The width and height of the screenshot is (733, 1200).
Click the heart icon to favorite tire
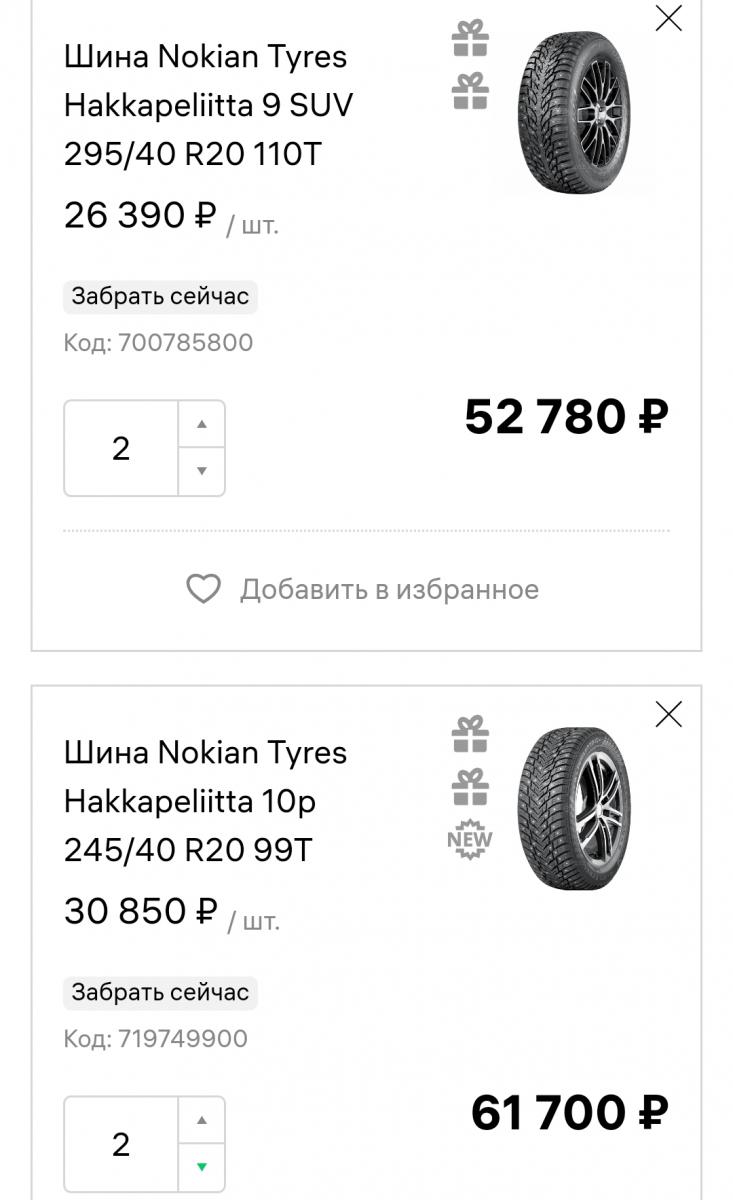coord(203,589)
